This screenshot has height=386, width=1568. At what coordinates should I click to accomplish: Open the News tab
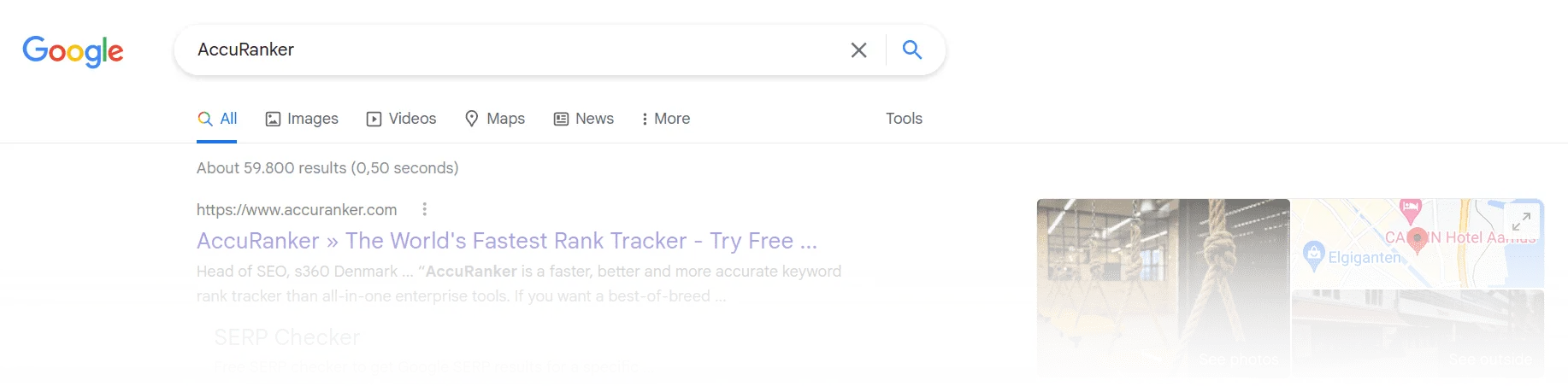(x=583, y=119)
